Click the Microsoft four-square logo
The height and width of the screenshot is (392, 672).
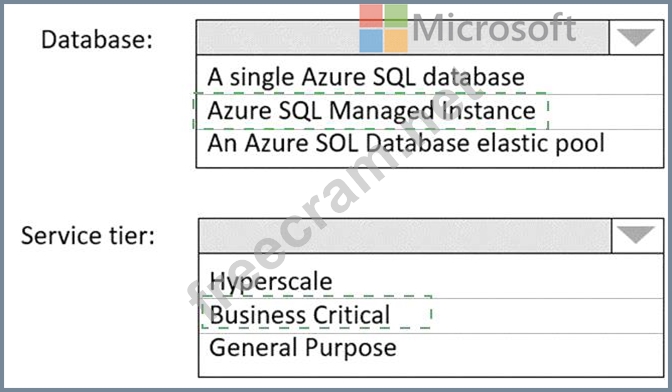tap(384, 28)
